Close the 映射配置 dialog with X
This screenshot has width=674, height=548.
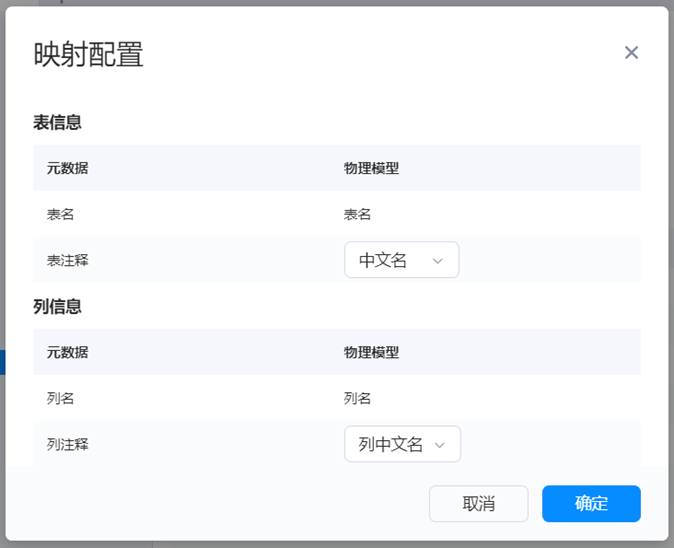click(x=631, y=53)
